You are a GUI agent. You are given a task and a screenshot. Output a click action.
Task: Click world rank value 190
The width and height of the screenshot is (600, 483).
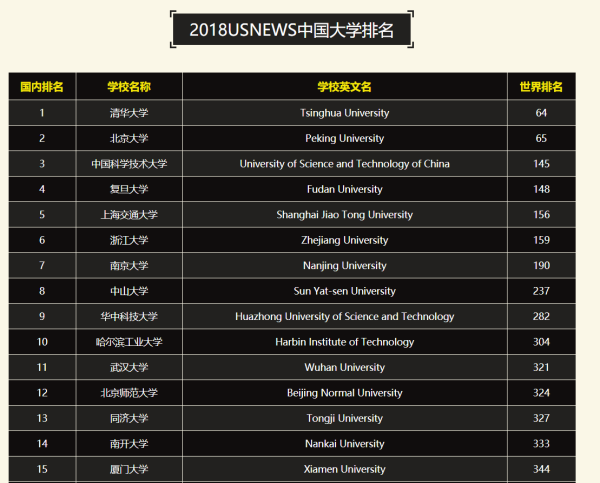click(x=541, y=266)
